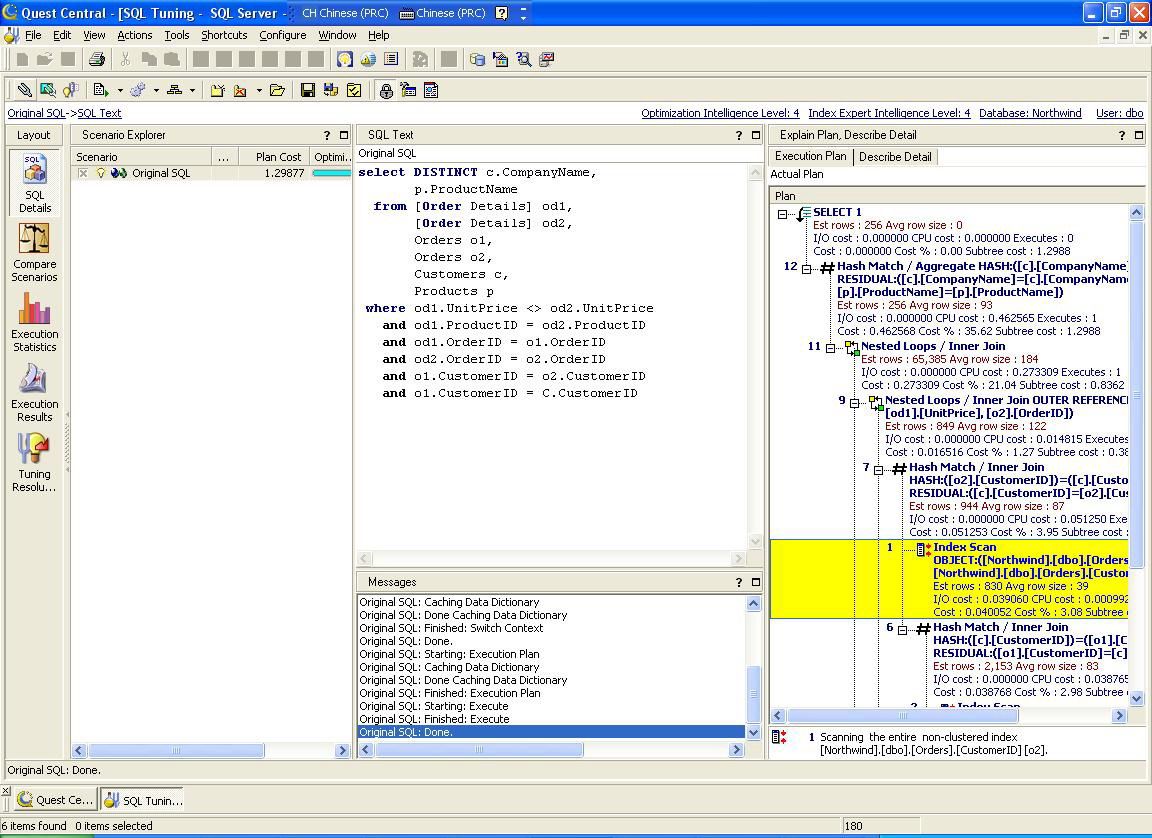This screenshot has width=1152, height=838.
Task: Open the Execution Results view
Action: 34,392
